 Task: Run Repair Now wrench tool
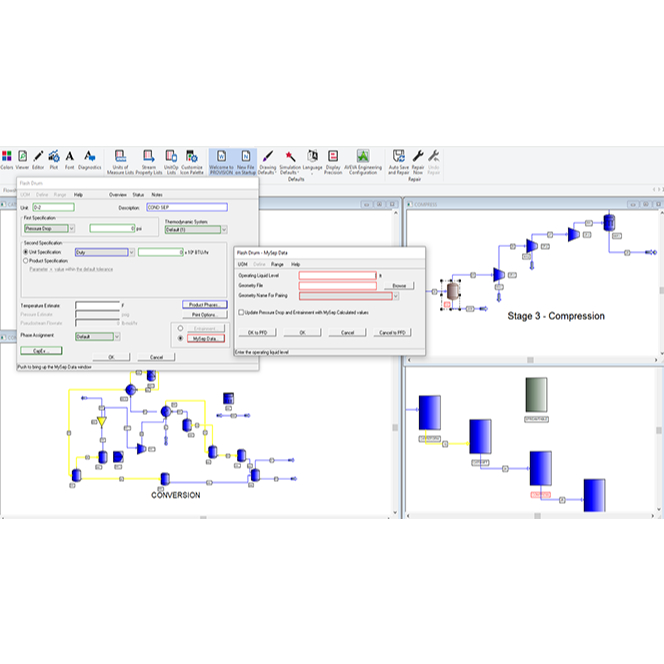click(x=418, y=162)
